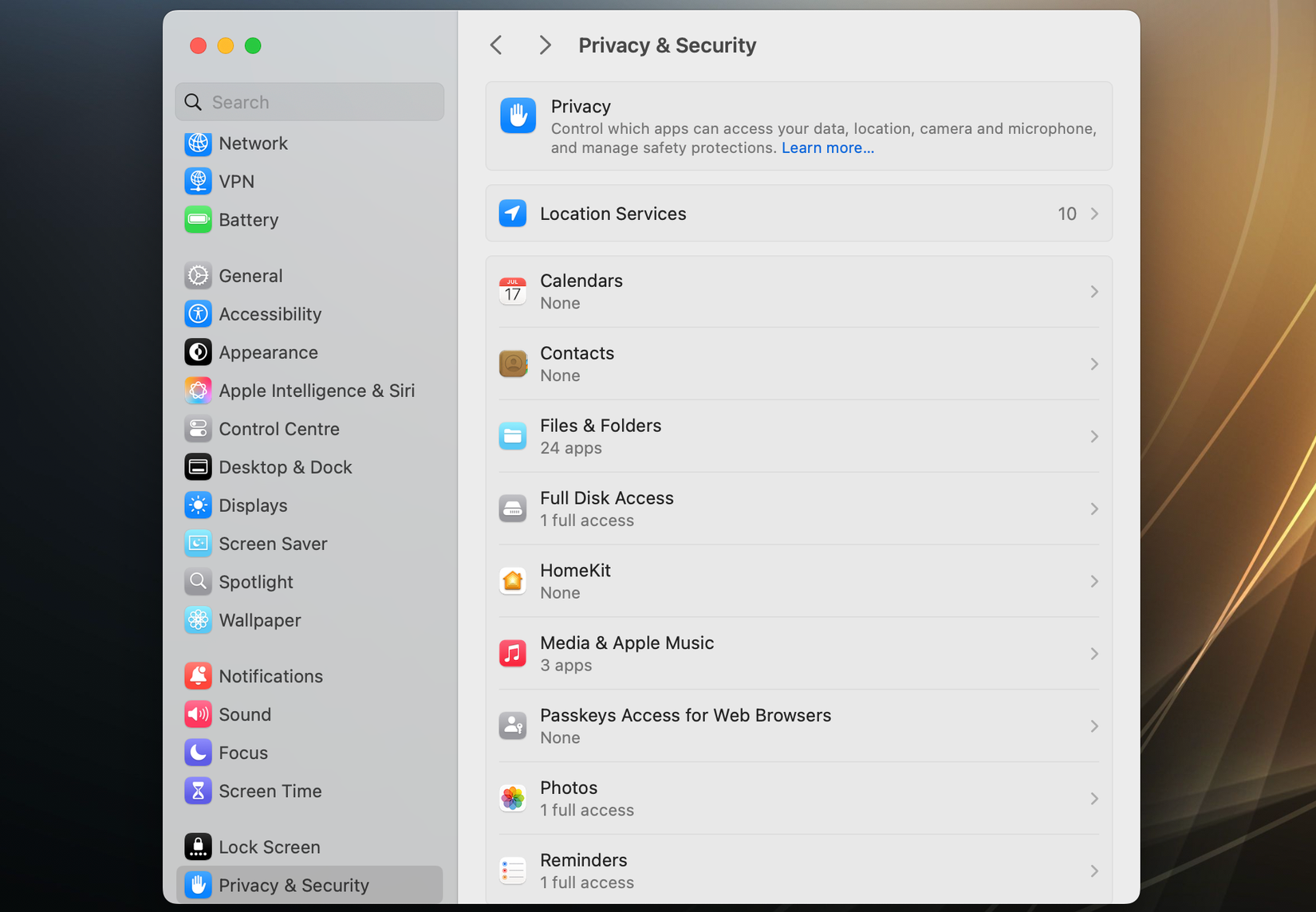Open the Contacts privacy disclosure chevron
Viewport: 1316px width, 912px height.
tap(1093, 364)
